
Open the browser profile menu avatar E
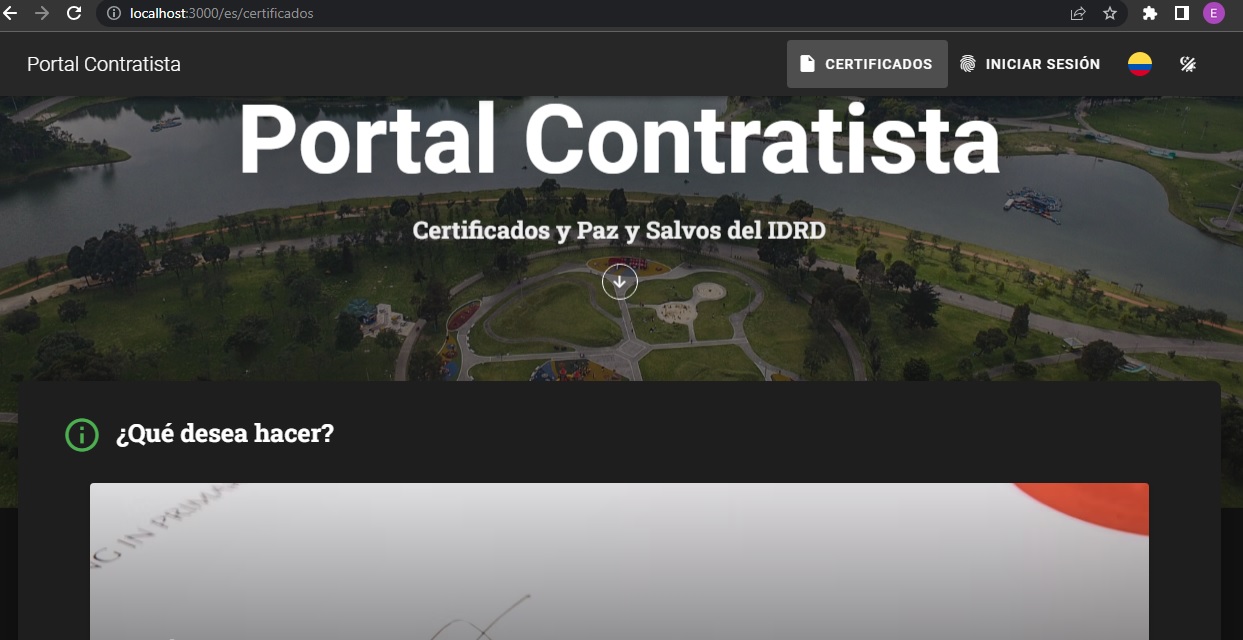(1213, 13)
